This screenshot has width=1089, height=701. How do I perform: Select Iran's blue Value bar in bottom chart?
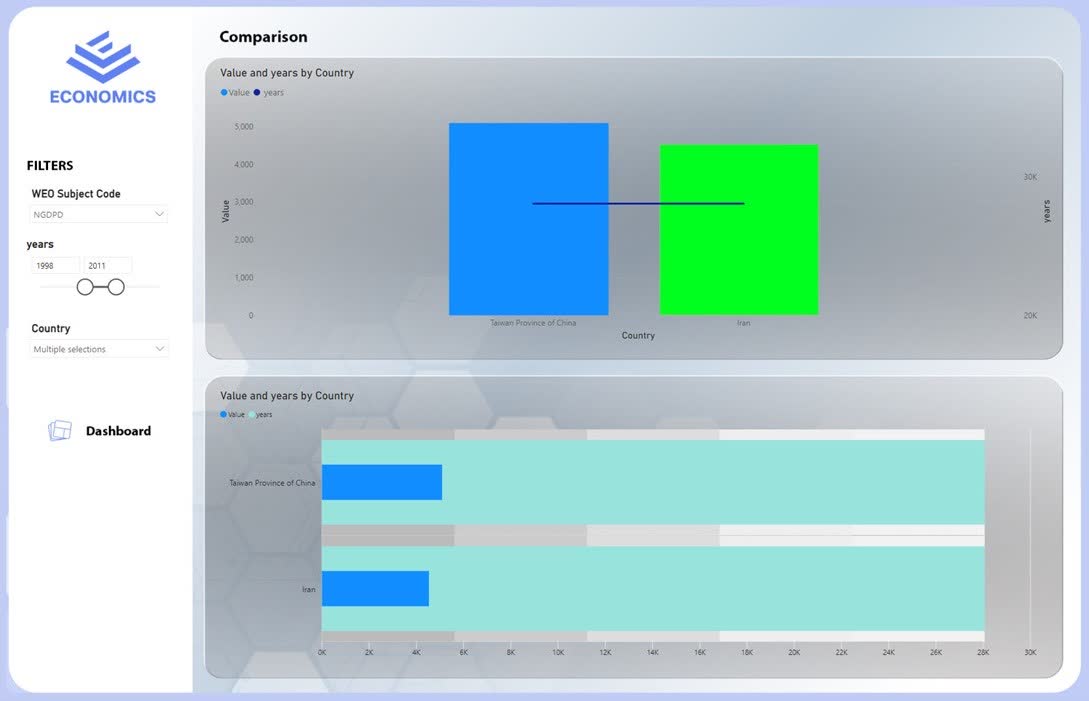tap(375, 588)
